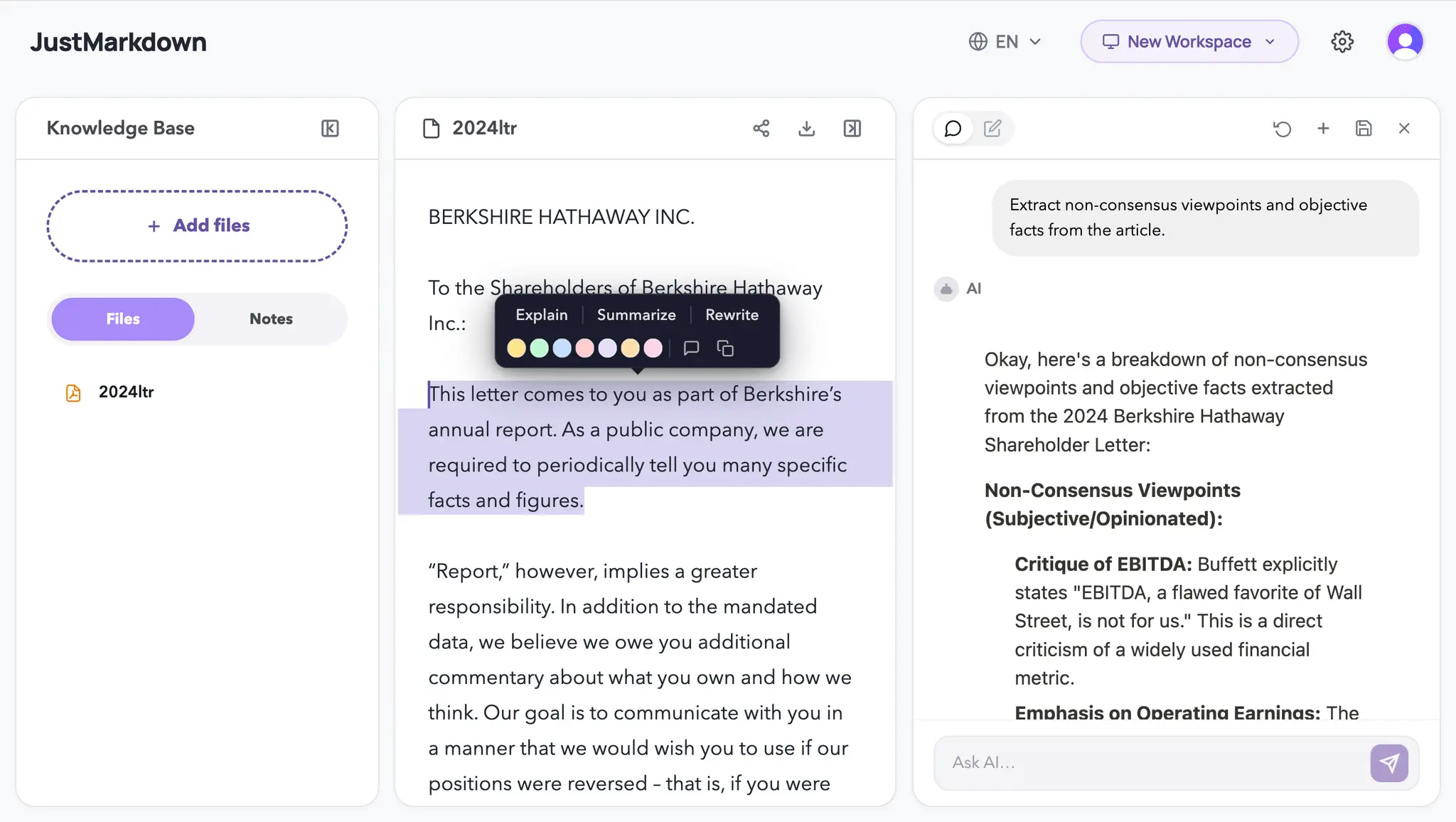1456x822 pixels.
Task: Highlight selection with the yellow swatch
Action: pyautogui.click(x=516, y=348)
